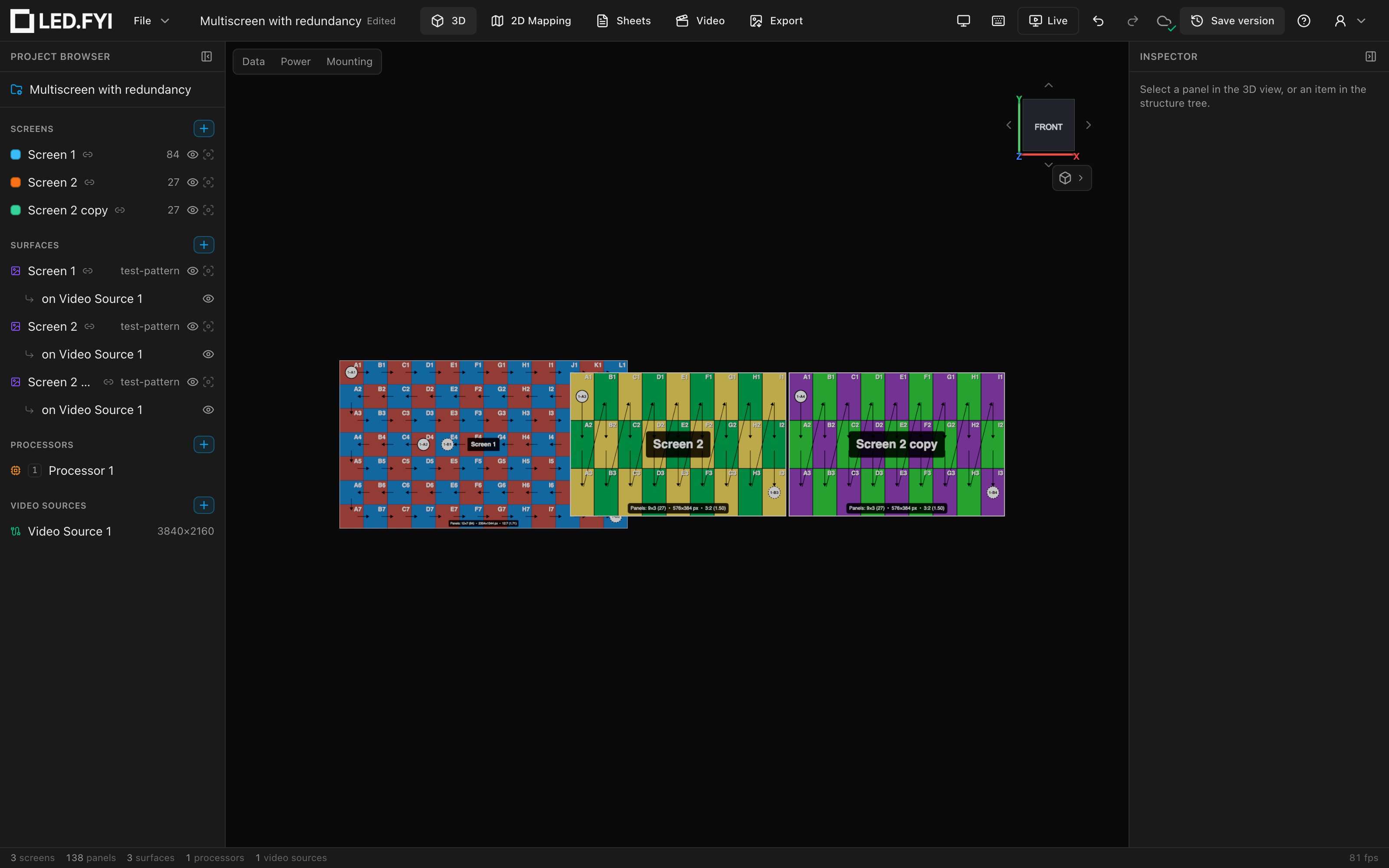1389x868 pixels.
Task: Focus on Screen 1 in Screens list
Action: (208, 155)
